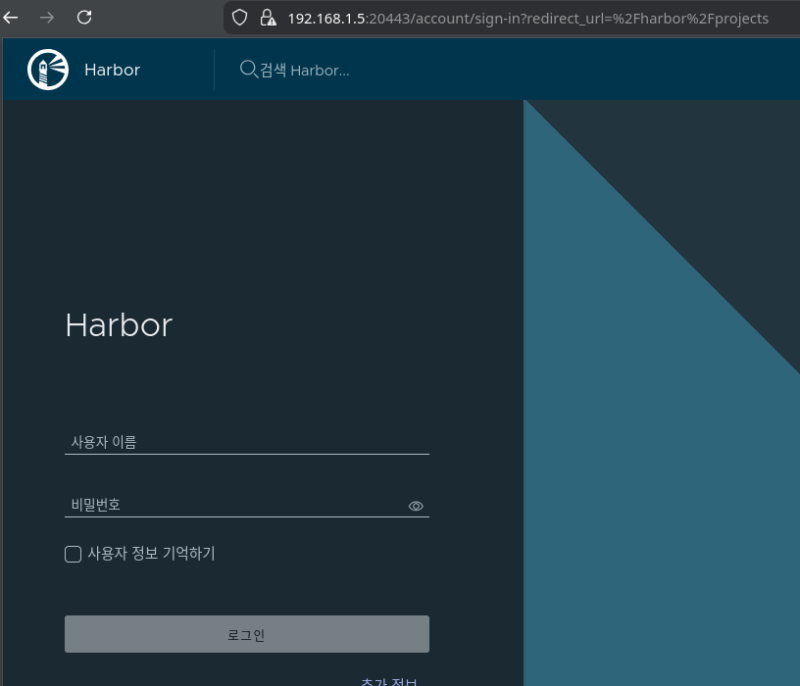This screenshot has height=686, width=800.
Task: Click the search magnifier icon
Action: pyautogui.click(x=248, y=69)
